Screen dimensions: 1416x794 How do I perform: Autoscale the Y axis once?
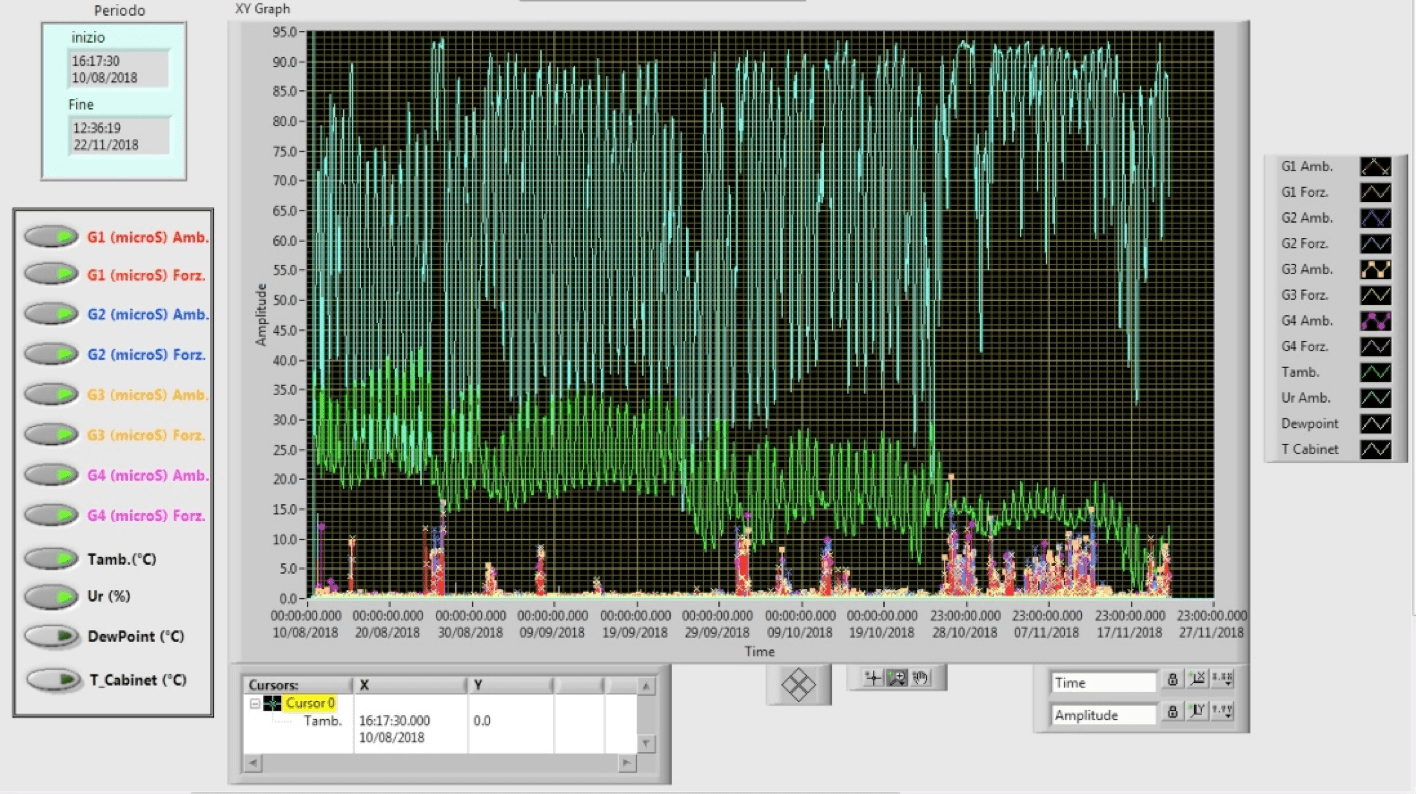(1197, 713)
